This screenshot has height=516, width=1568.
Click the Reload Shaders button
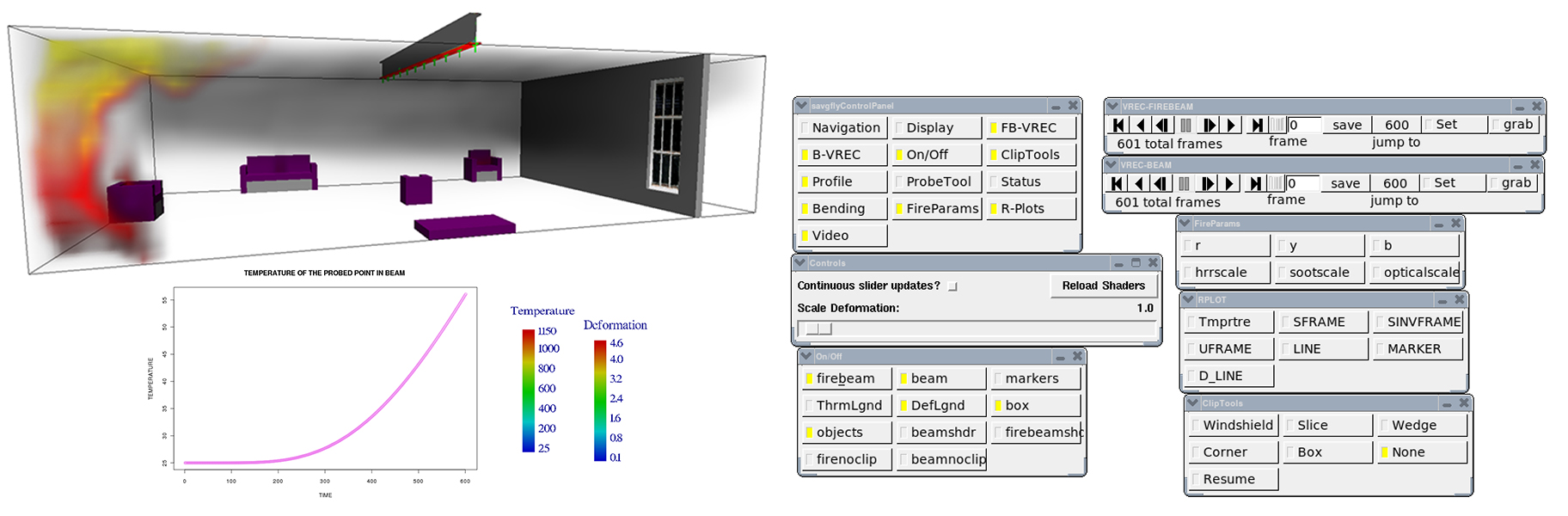click(1103, 286)
